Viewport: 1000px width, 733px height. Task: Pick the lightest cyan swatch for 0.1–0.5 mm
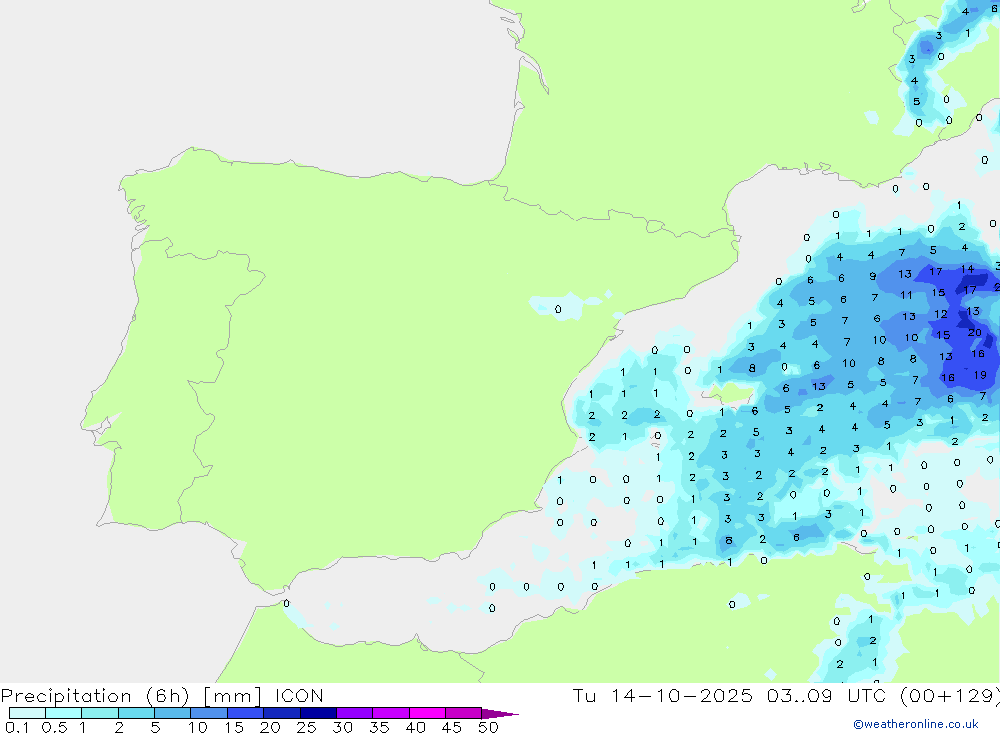coord(27,713)
